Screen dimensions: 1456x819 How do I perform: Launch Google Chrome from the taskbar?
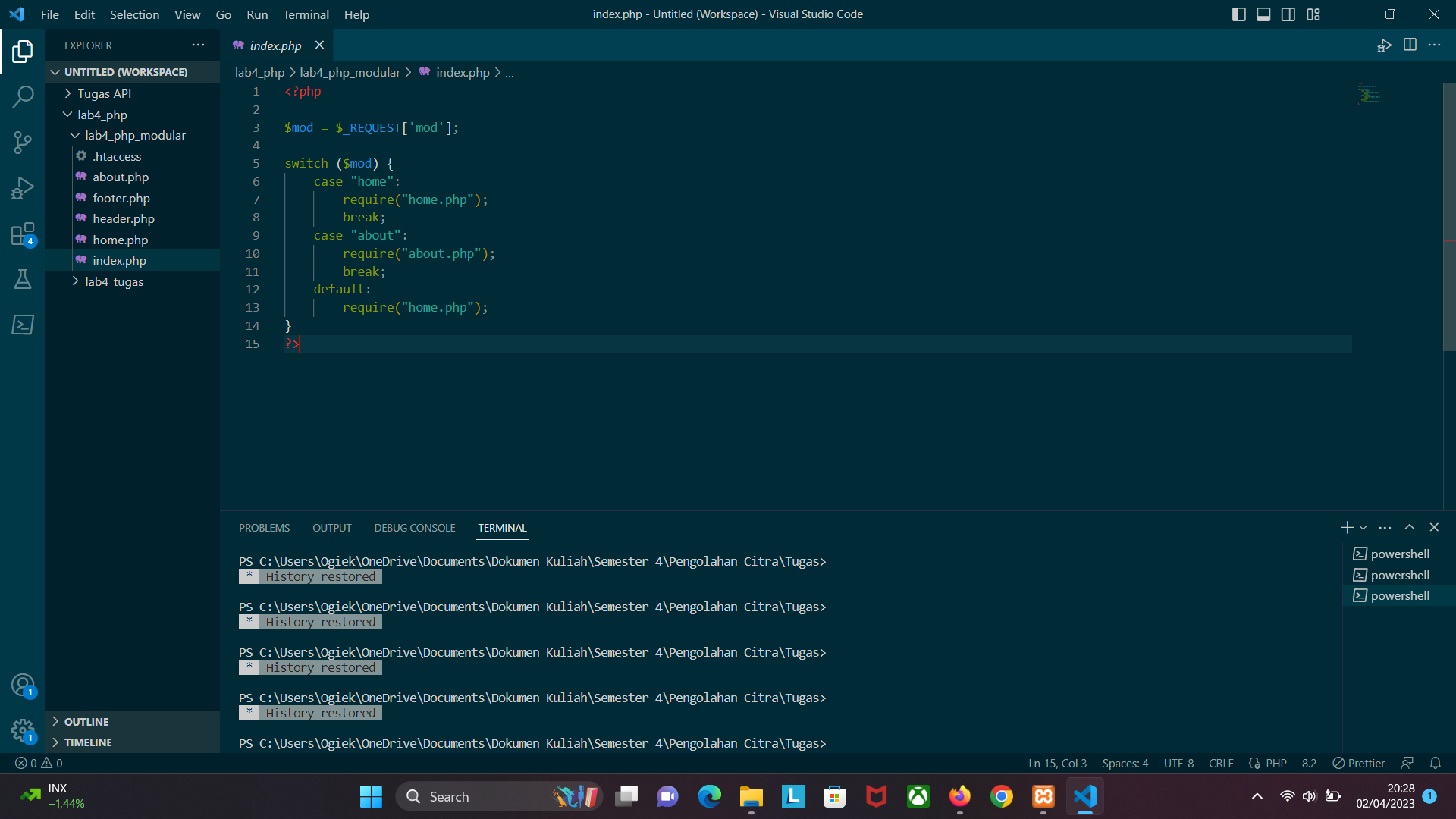coord(1001,796)
